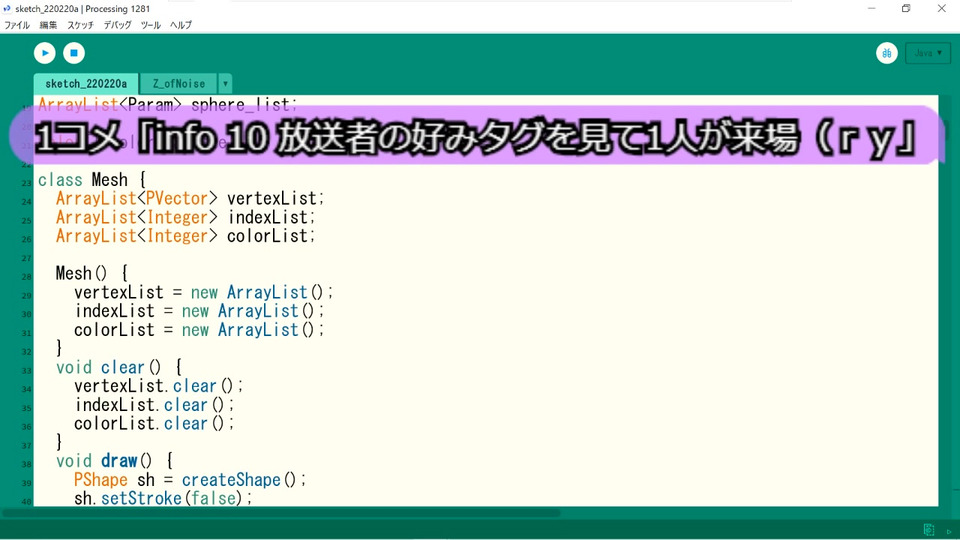Click 'PShape sh = createShape();' line
This screenshot has width=960, height=540.
click(x=190, y=480)
